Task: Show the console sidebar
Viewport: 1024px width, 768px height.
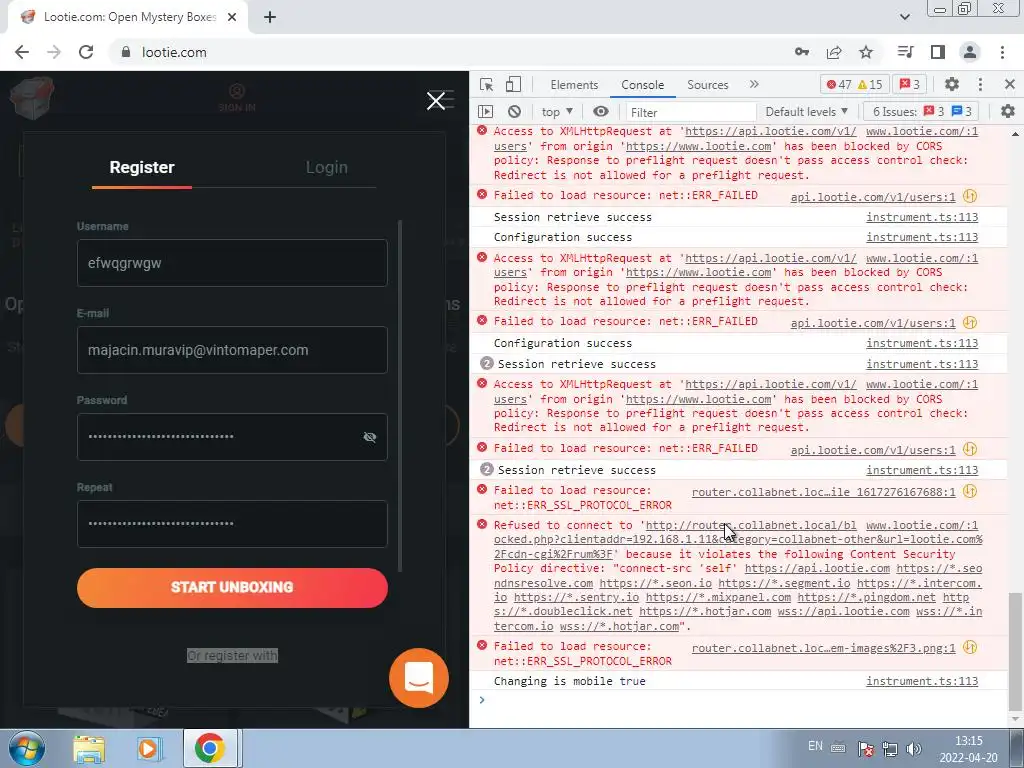Action: (485, 112)
